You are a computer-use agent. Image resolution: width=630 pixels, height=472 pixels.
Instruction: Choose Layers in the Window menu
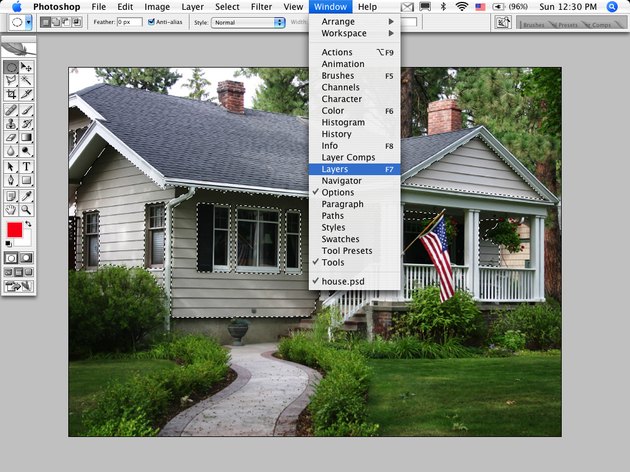click(355, 169)
